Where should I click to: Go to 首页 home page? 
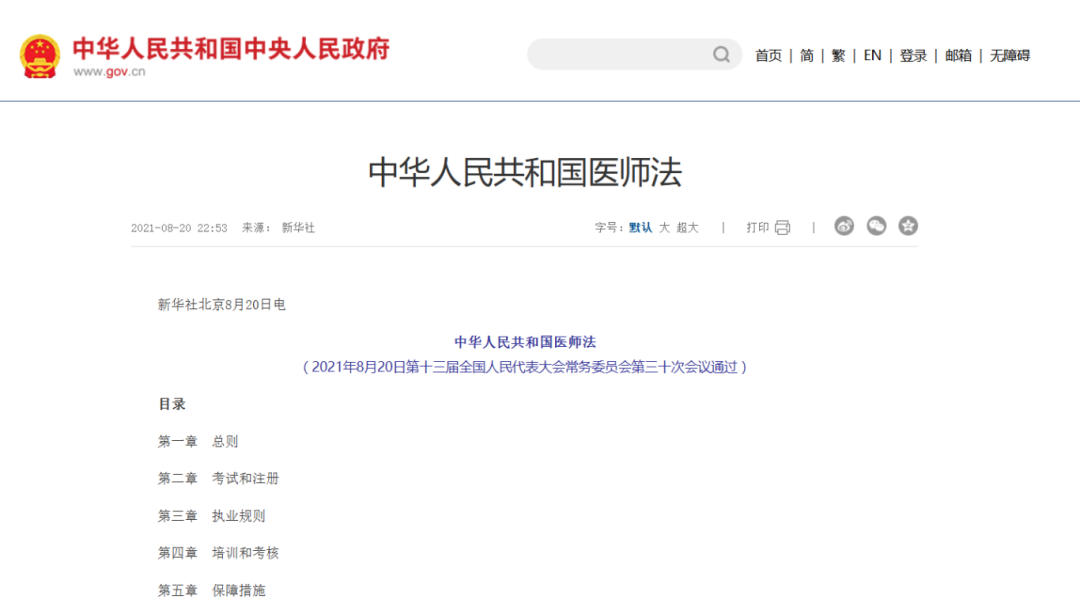tap(768, 56)
